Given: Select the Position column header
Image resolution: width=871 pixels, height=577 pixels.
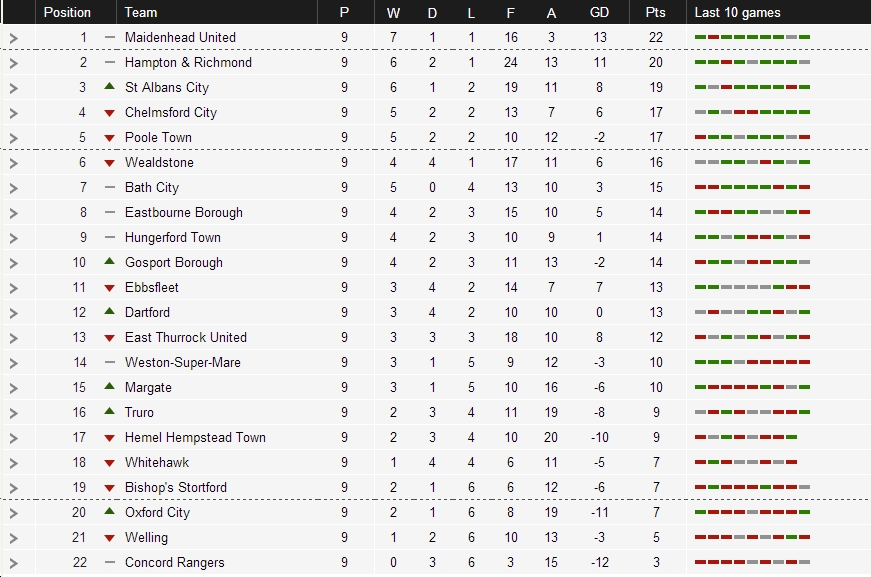Looking at the screenshot, I should (67, 12).
